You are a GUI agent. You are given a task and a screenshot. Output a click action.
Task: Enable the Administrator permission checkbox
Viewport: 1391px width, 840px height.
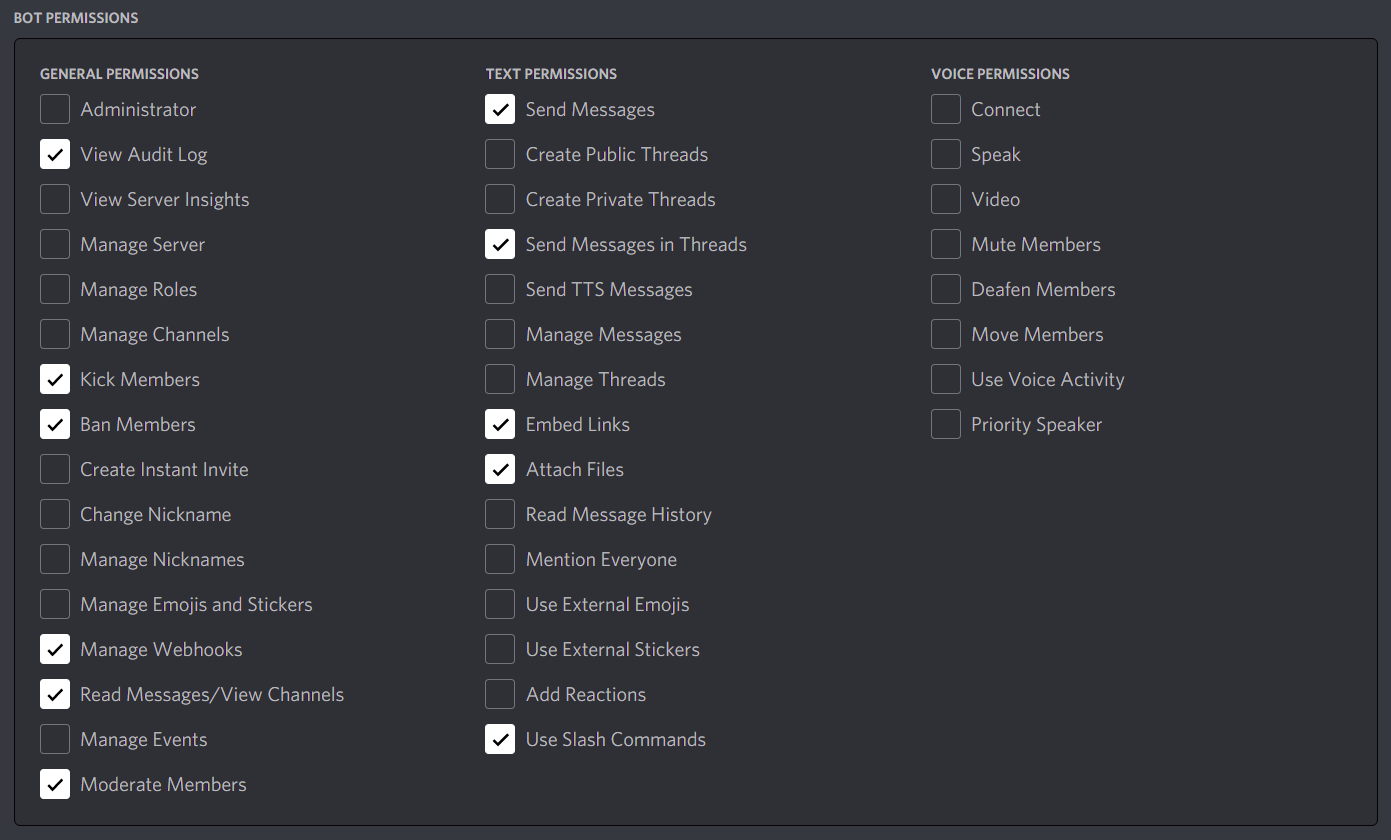[55, 109]
